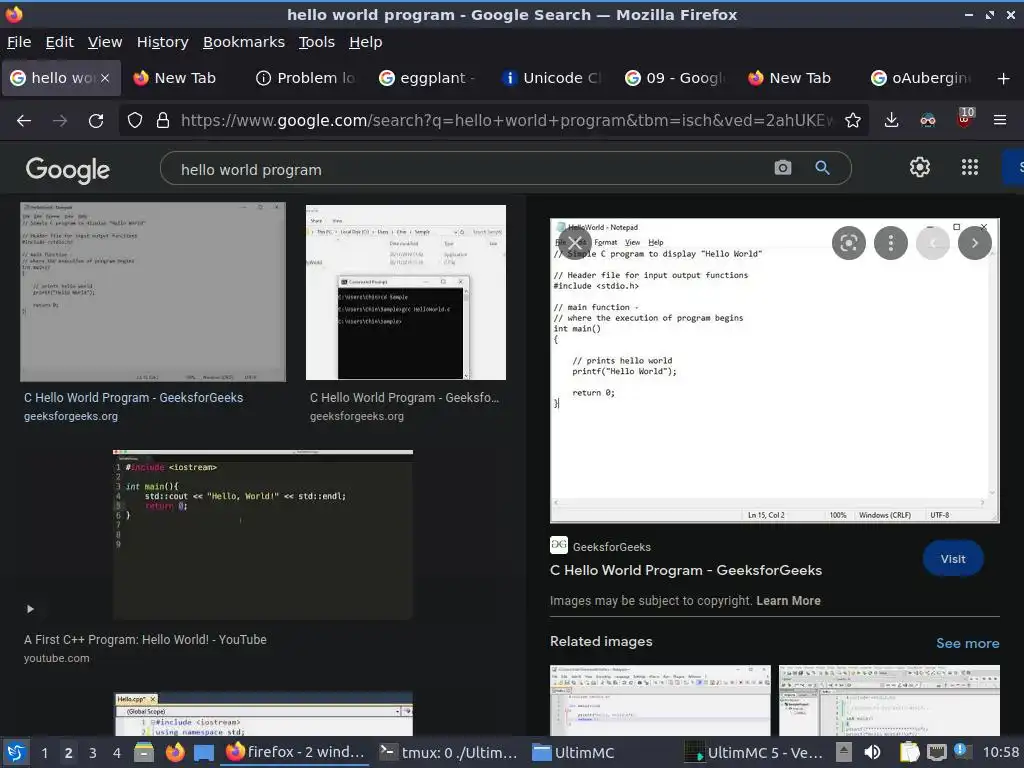The height and width of the screenshot is (768, 1024).
Task: Open the History menu
Action: pyautogui.click(x=163, y=42)
